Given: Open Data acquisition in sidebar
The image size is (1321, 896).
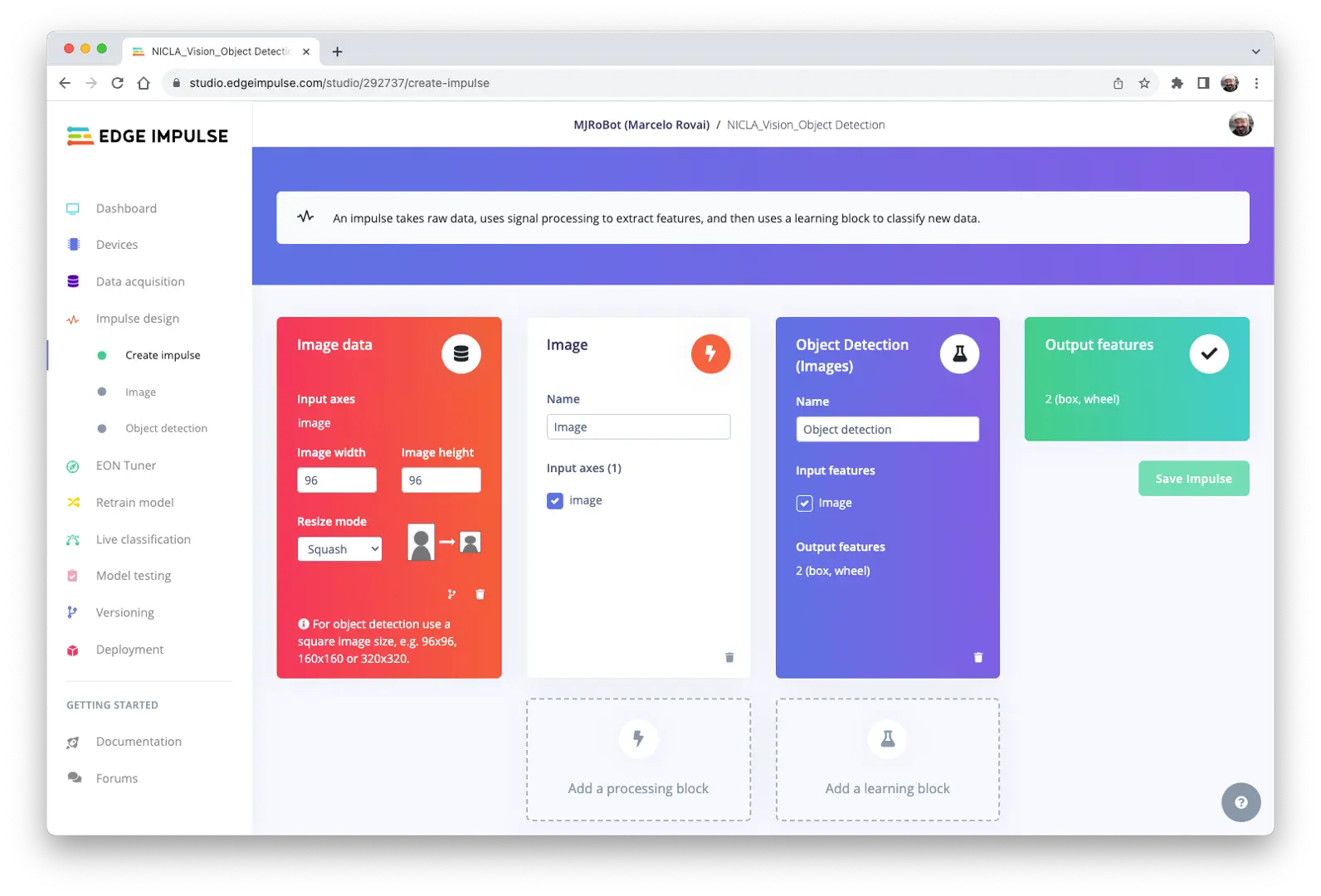Looking at the screenshot, I should [x=140, y=281].
